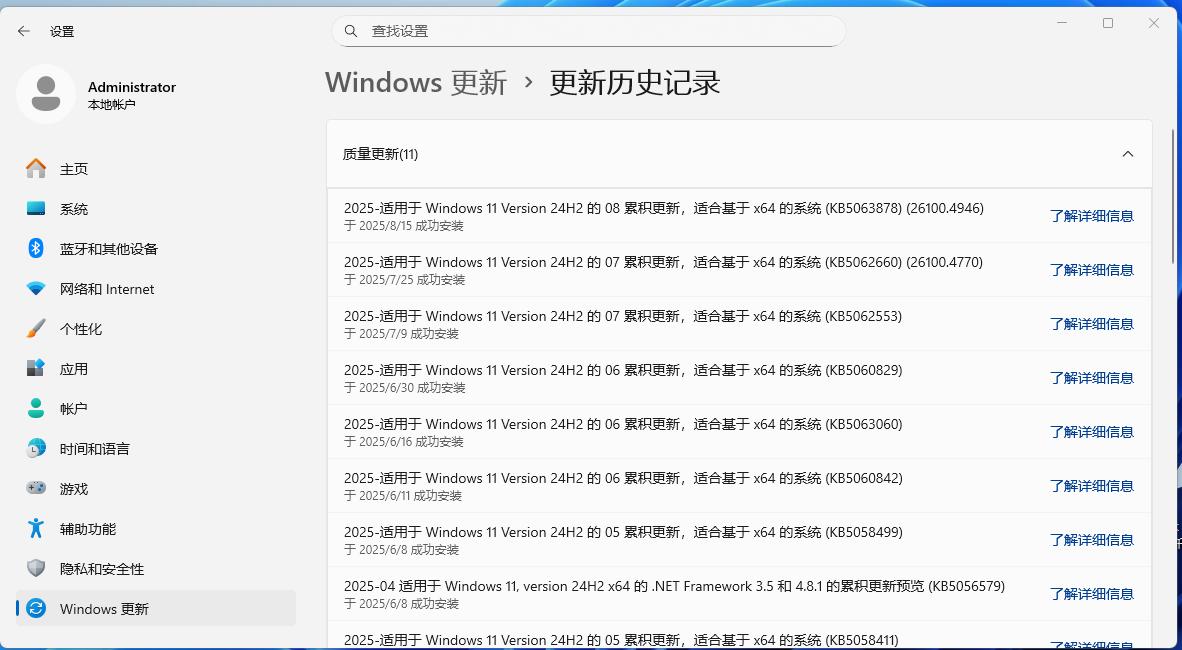This screenshot has width=1182, height=650.
Task: Click the 质量更新(11) section label
Action: [380, 154]
